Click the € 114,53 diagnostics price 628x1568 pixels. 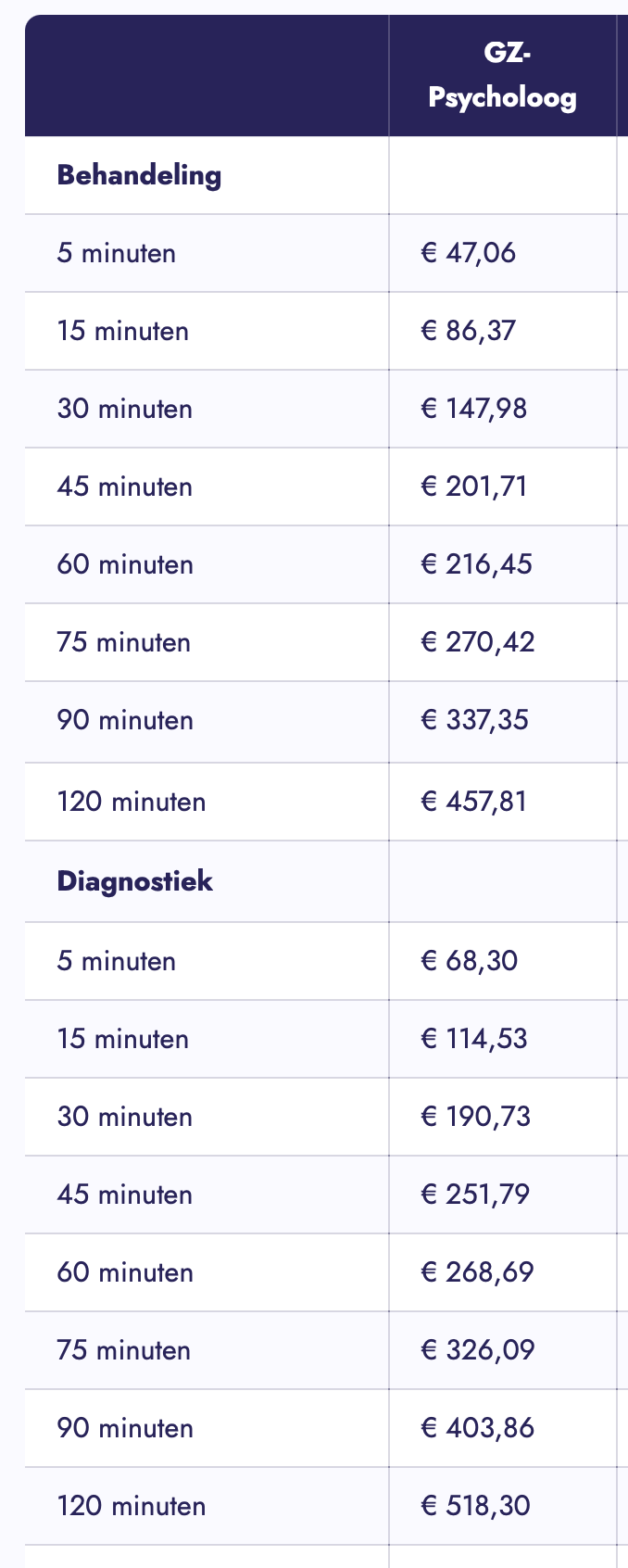tap(473, 1039)
